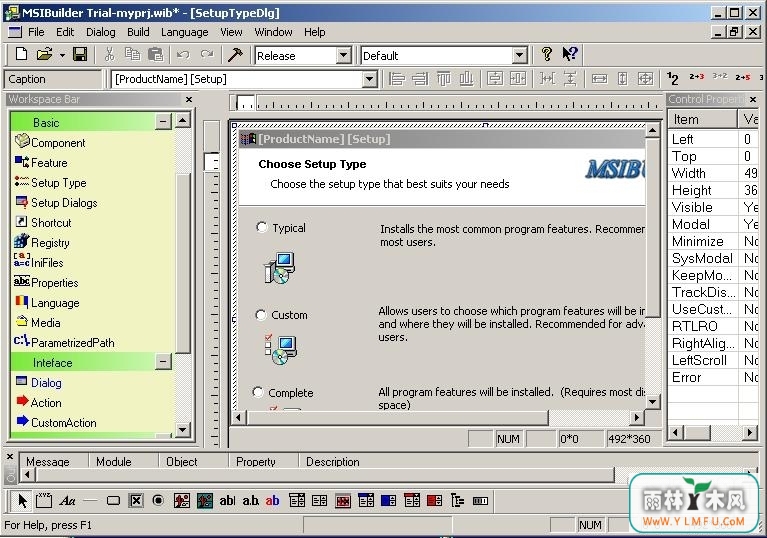Open the Release configuration dropdown
The image size is (767, 538).
pyautogui.click(x=344, y=55)
